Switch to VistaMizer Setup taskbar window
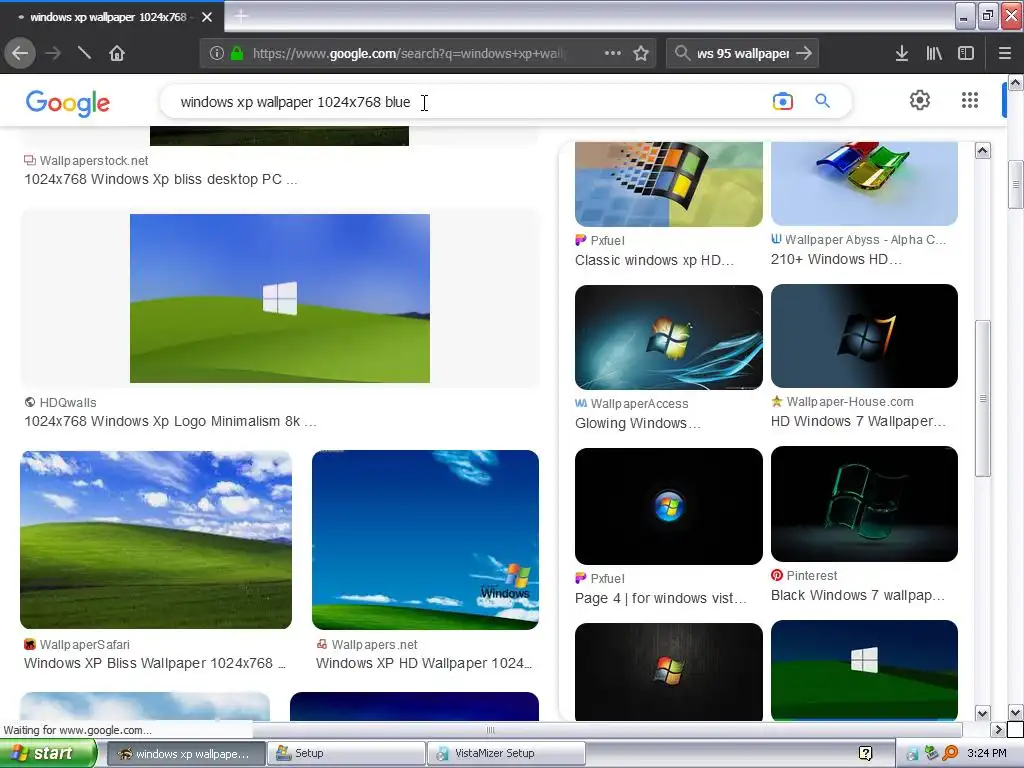The height and width of the screenshot is (768, 1024). 506,754
